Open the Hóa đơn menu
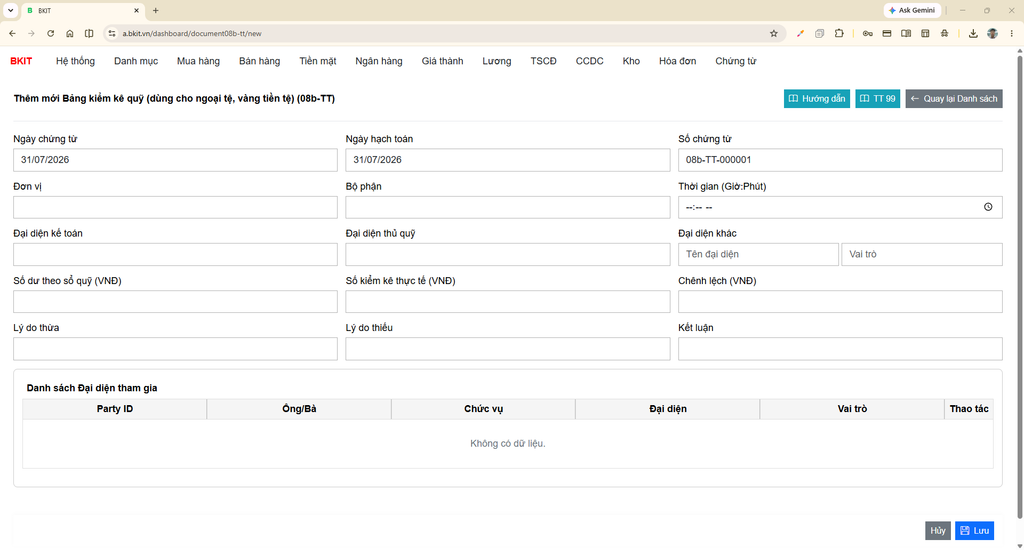Viewport: 1024px width, 550px height. click(x=677, y=61)
